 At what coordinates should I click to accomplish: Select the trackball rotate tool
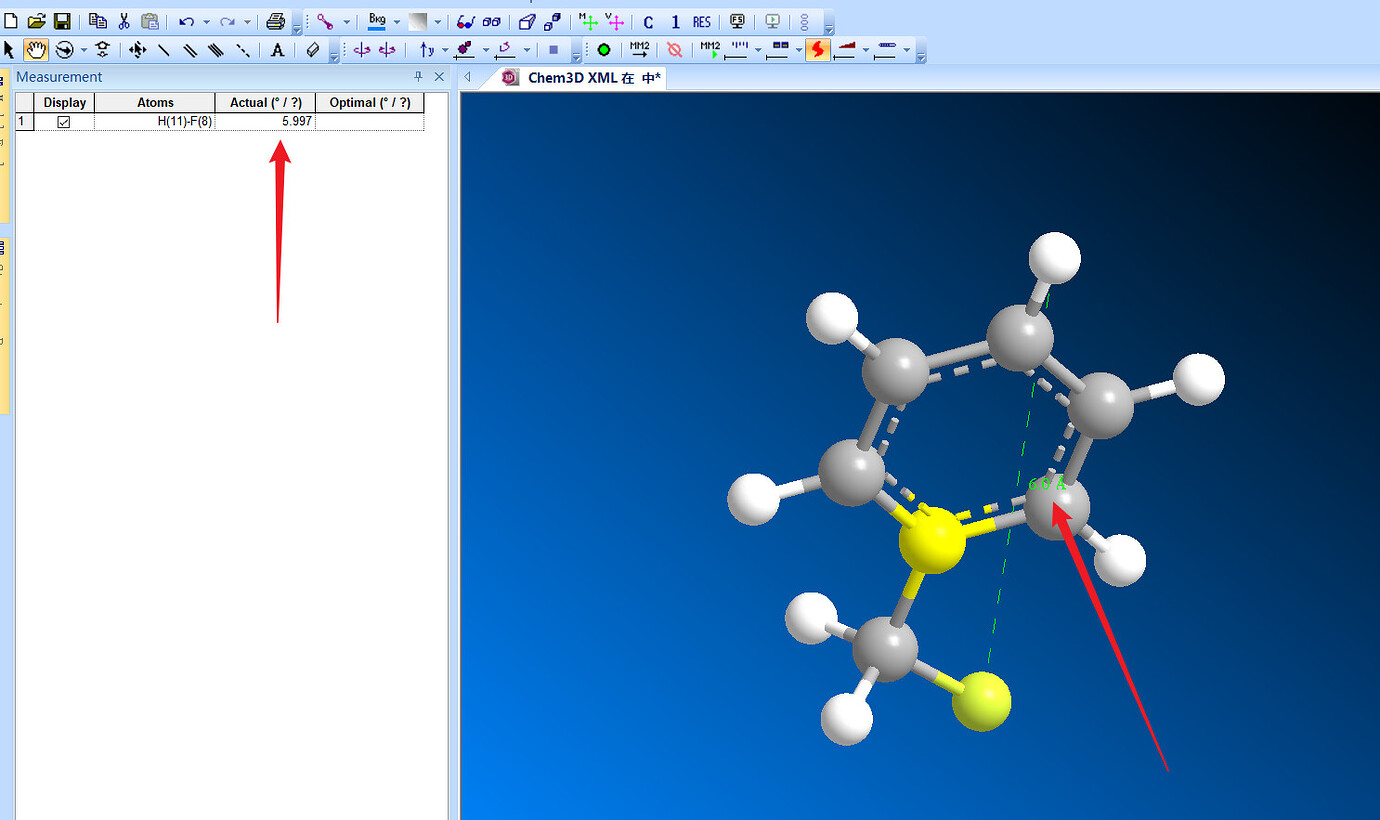click(x=65, y=49)
